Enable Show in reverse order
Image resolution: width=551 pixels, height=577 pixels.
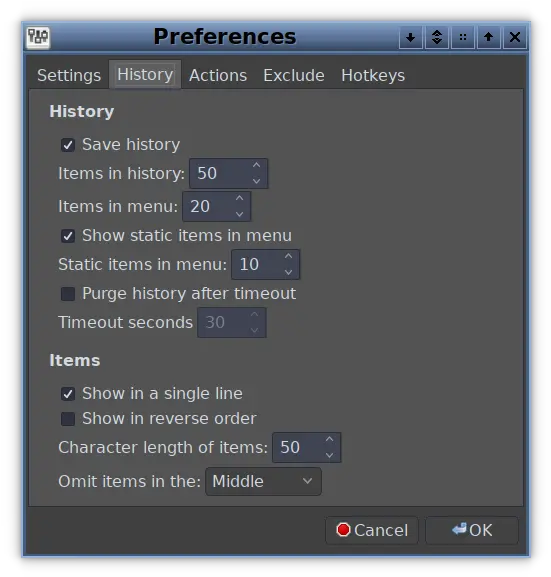pyautogui.click(x=68, y=419)
